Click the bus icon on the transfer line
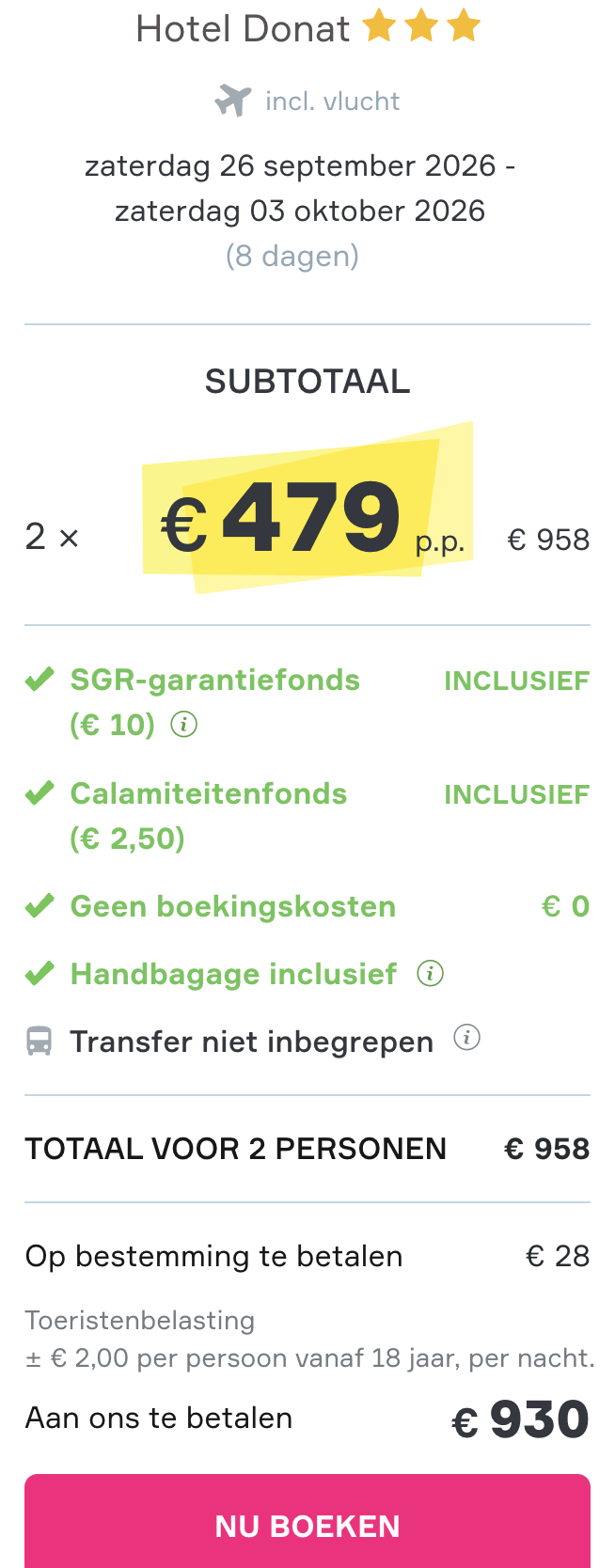This screenshot has height=1568, width=615. click(x=39, y=1040)
